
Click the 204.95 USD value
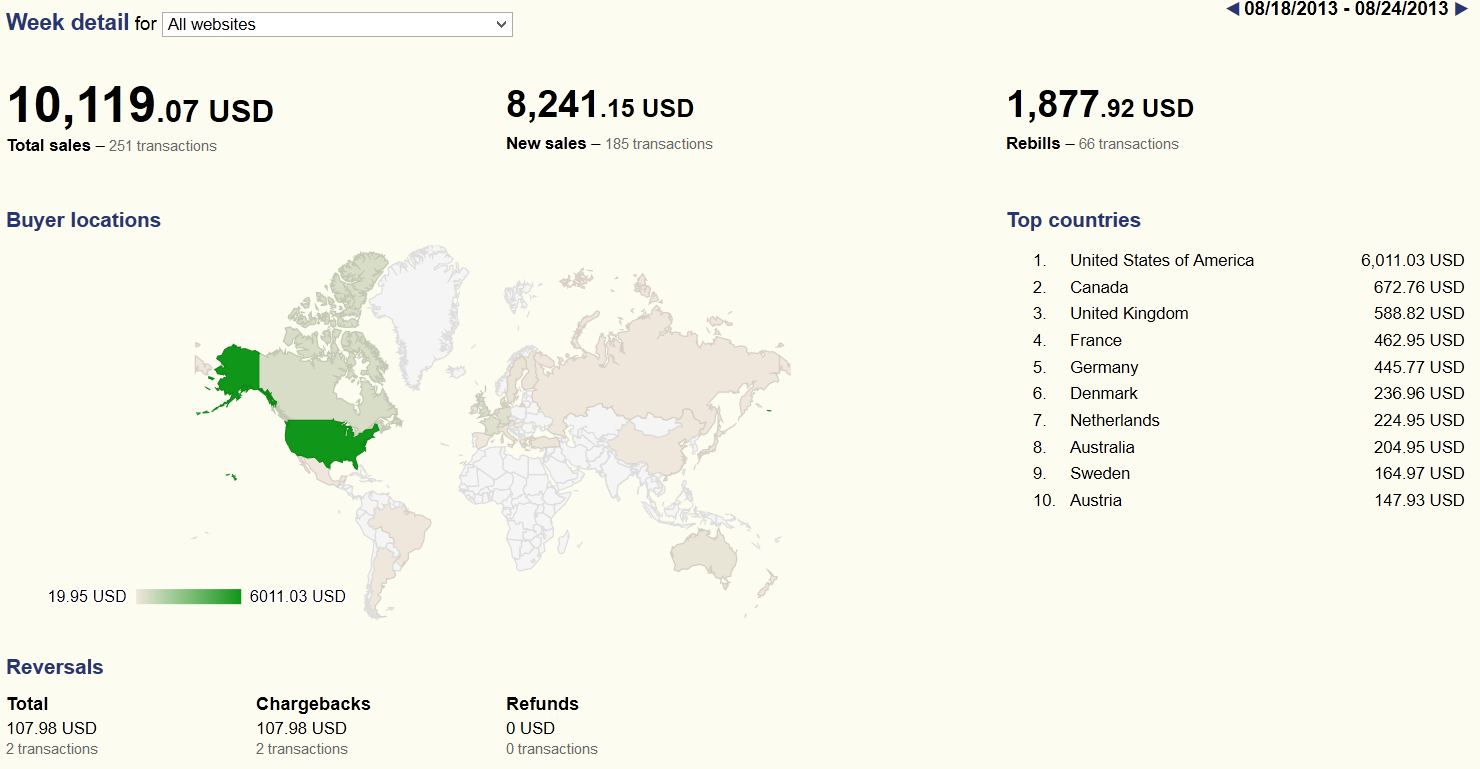pyautogui.click(x=1419, y=447)
